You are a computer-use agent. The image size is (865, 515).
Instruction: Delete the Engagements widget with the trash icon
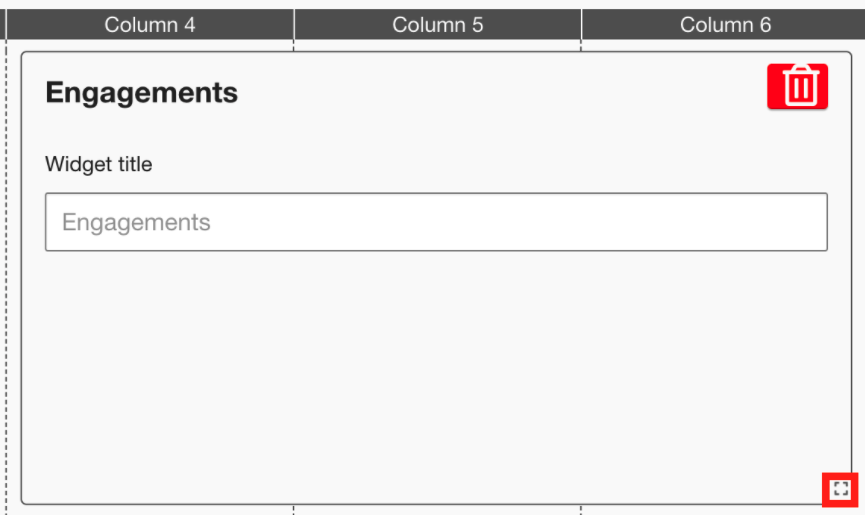point(797,86)
